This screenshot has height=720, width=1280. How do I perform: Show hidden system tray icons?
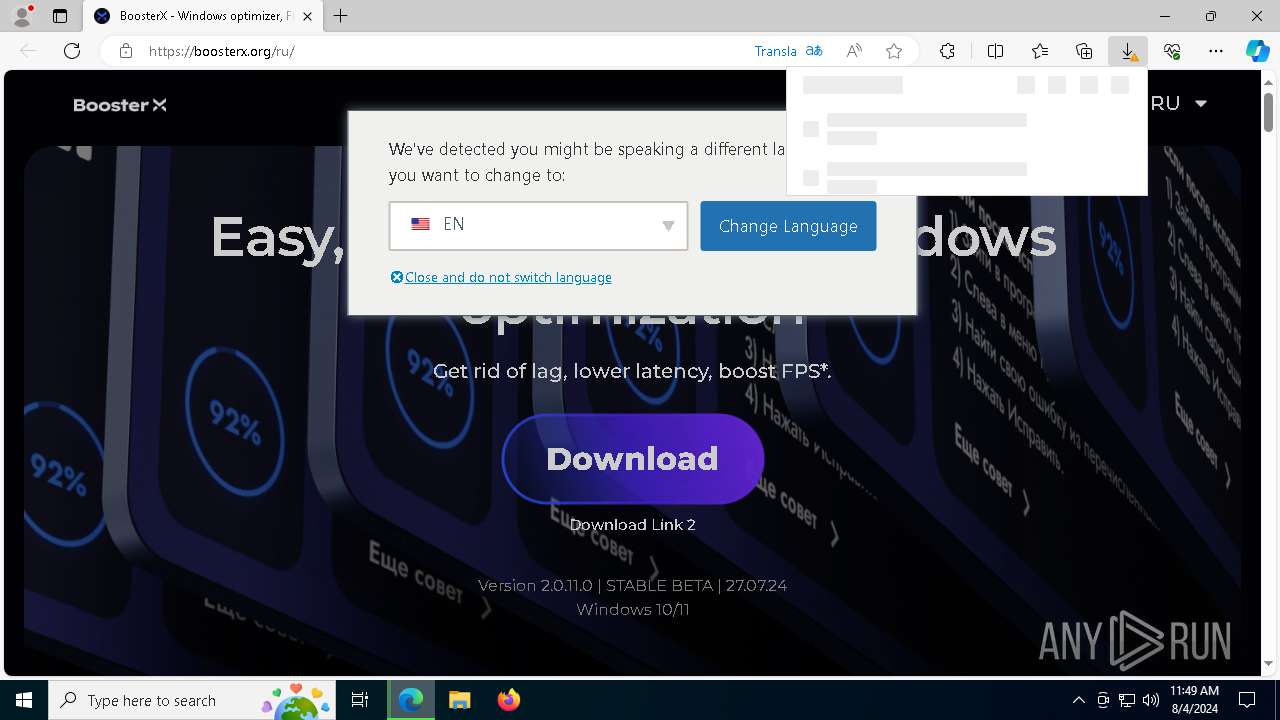[x=1078, y=700]
